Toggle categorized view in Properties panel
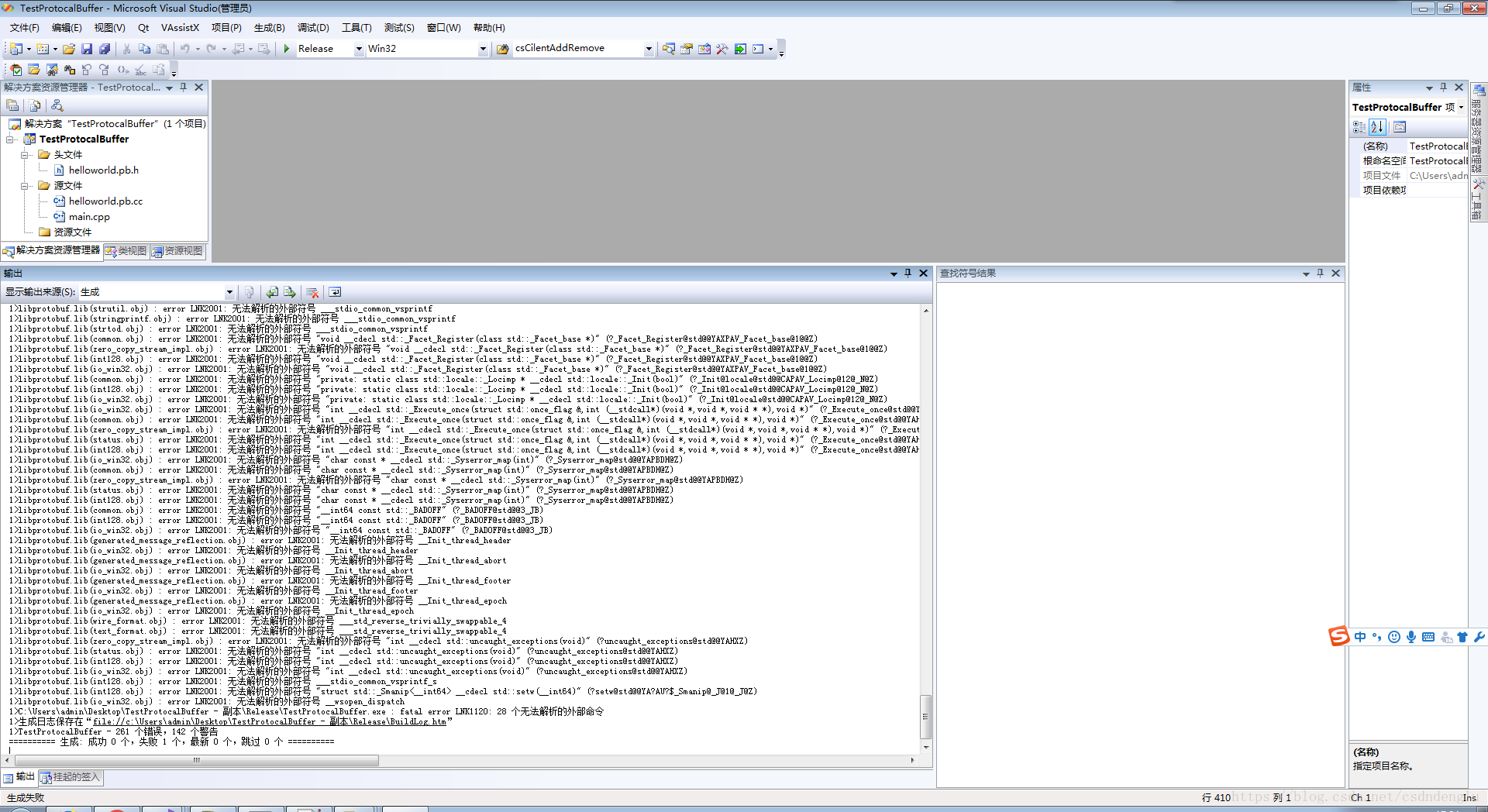Image resolution: width=1488 pixels, height=812 pixels. click(1359, 127)
